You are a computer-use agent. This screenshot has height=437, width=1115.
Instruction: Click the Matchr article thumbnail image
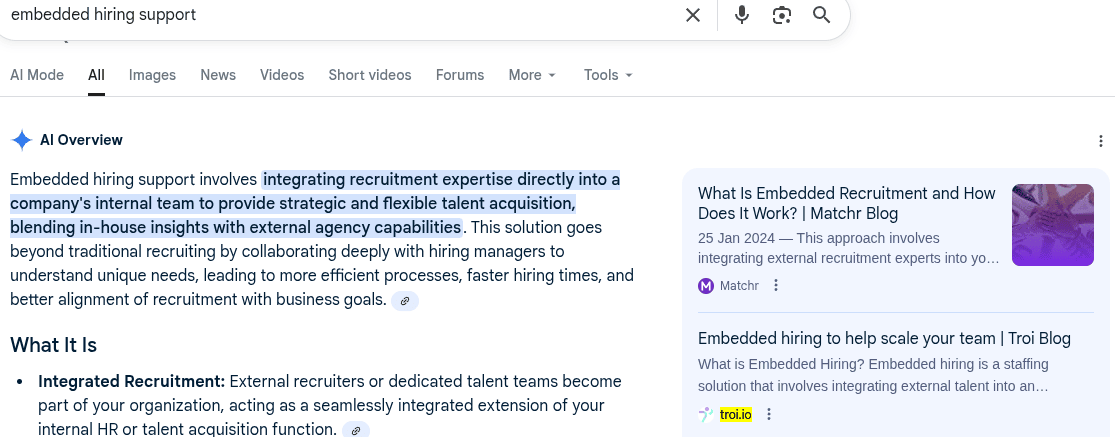point(1052,225)
